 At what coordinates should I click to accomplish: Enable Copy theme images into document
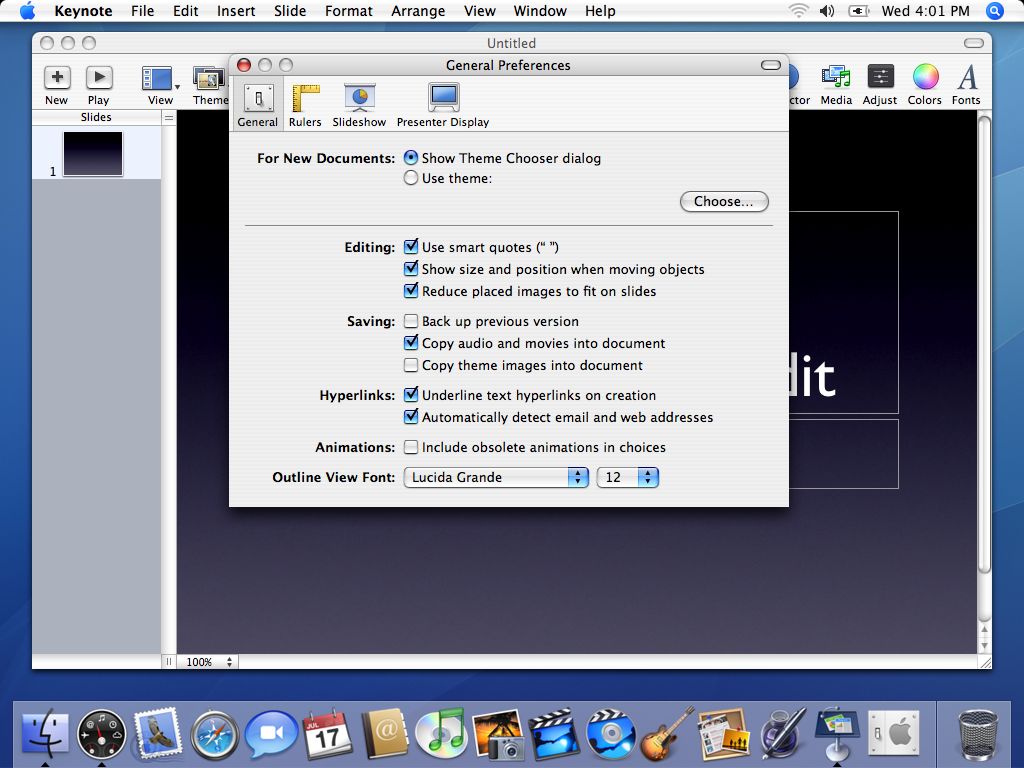tap(411, 364)
